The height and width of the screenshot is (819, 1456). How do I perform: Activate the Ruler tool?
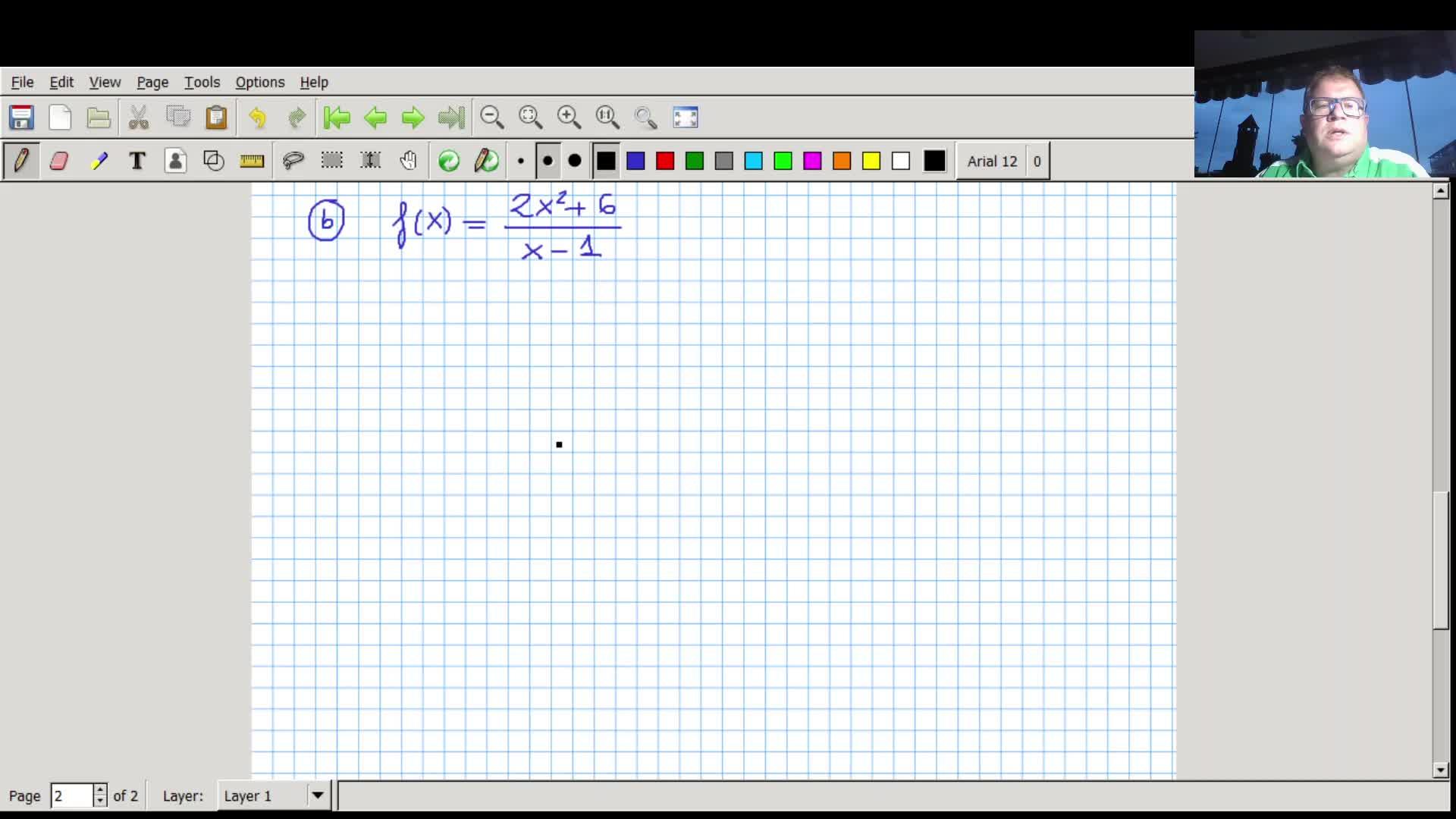coord(252,161)
